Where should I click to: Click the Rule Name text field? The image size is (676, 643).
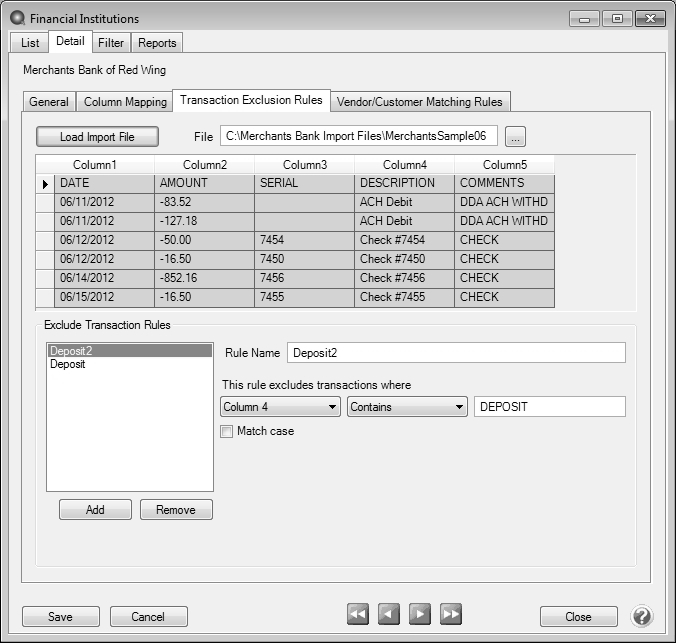point(455,352)
